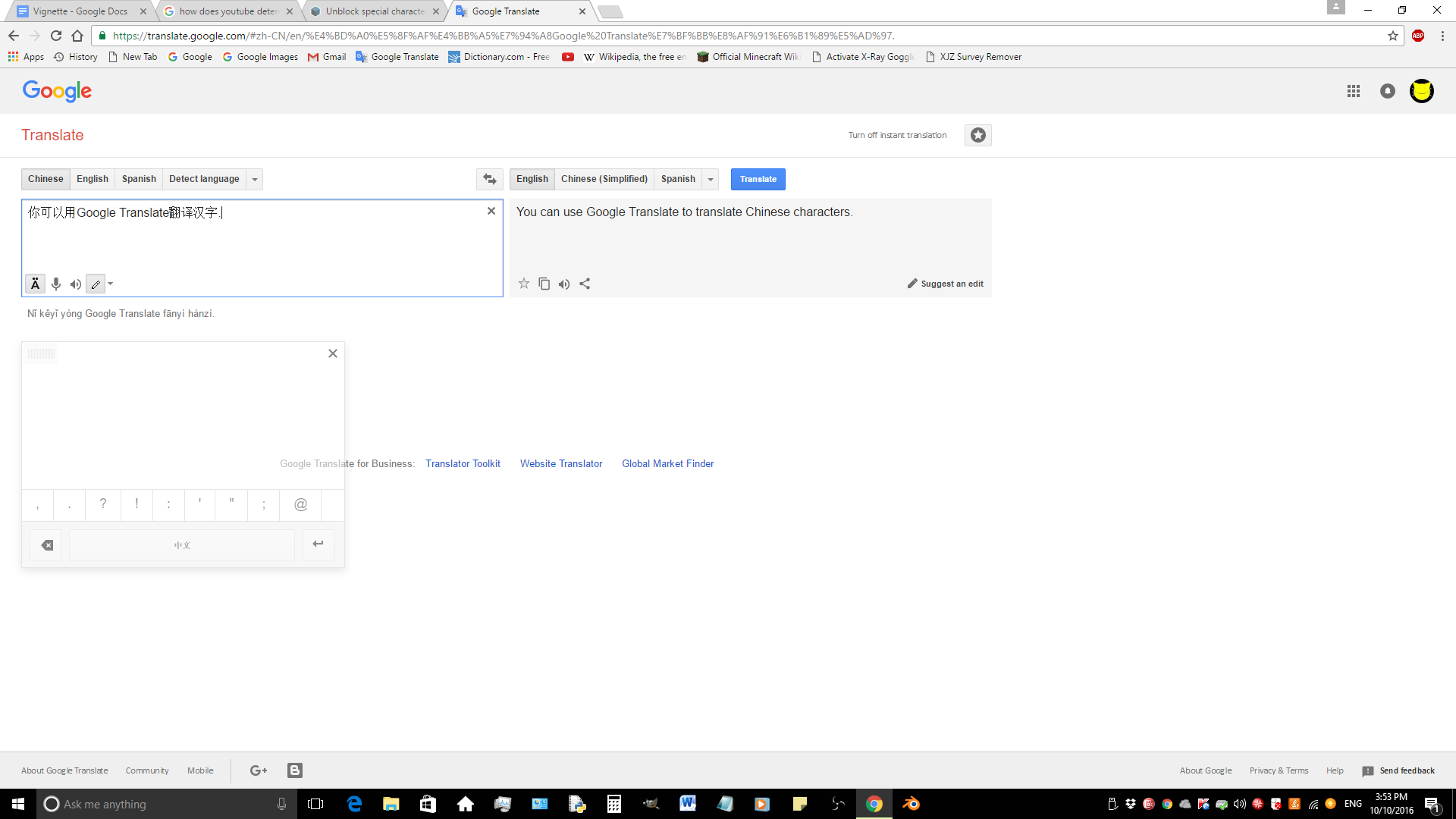The width and height of the screenshot is (1456, 819).
Task: Click enter key in handwriting panel
Action: 318,544
